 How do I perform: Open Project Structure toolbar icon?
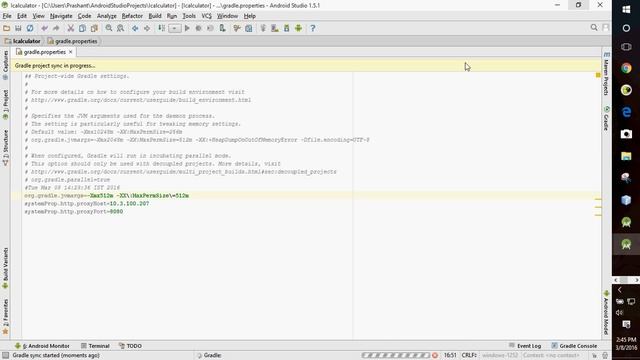249,28
